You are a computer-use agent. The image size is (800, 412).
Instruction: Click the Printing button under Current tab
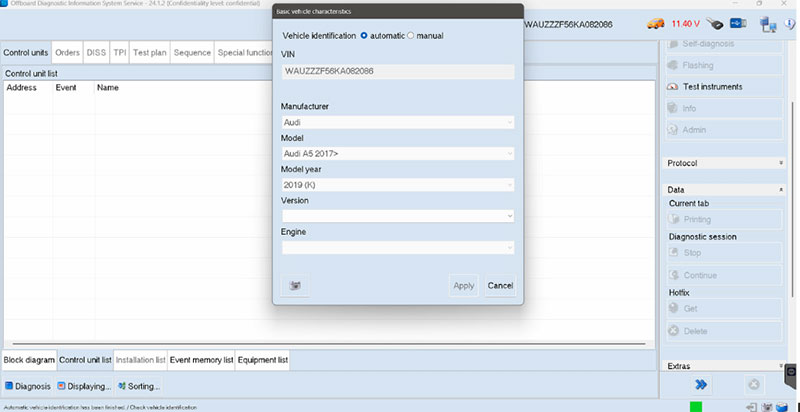coord(723,219)
